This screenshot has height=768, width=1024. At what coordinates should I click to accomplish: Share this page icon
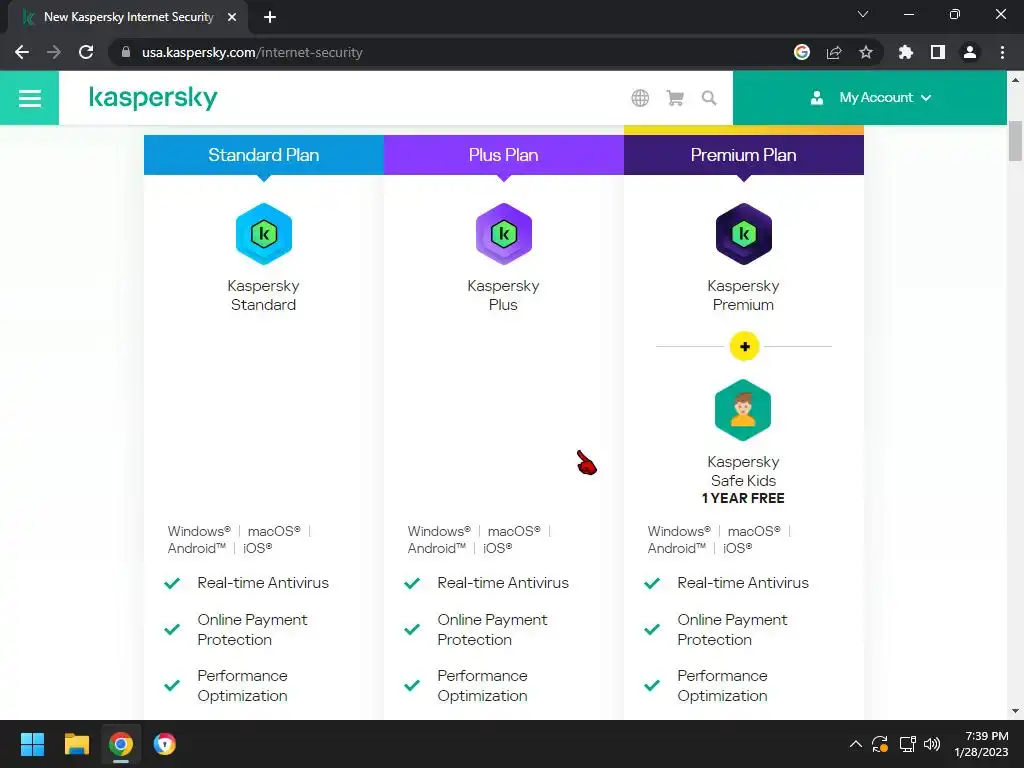pos(834,52)
